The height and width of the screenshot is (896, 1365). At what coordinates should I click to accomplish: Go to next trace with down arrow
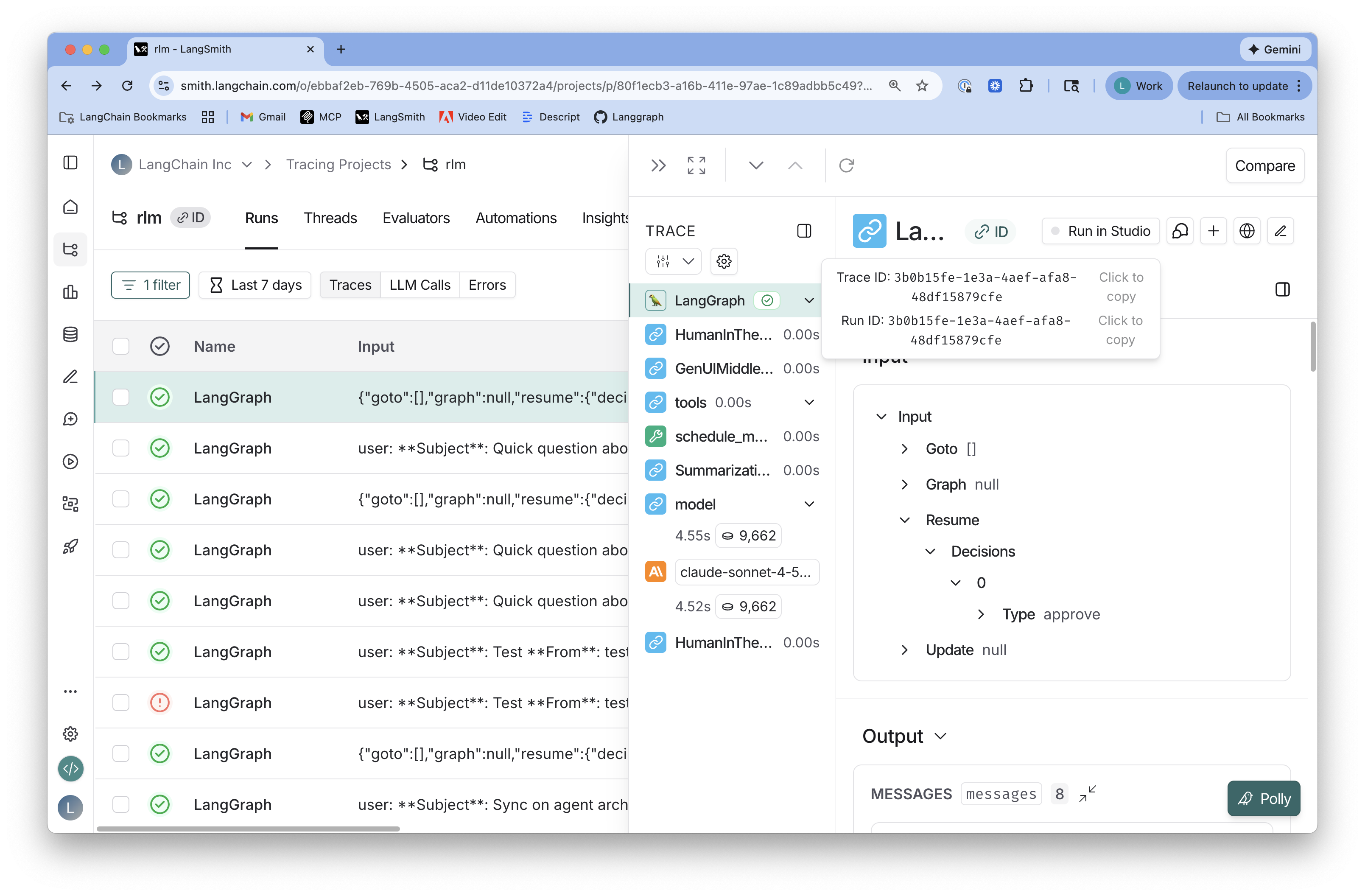[x=756, y=166]
